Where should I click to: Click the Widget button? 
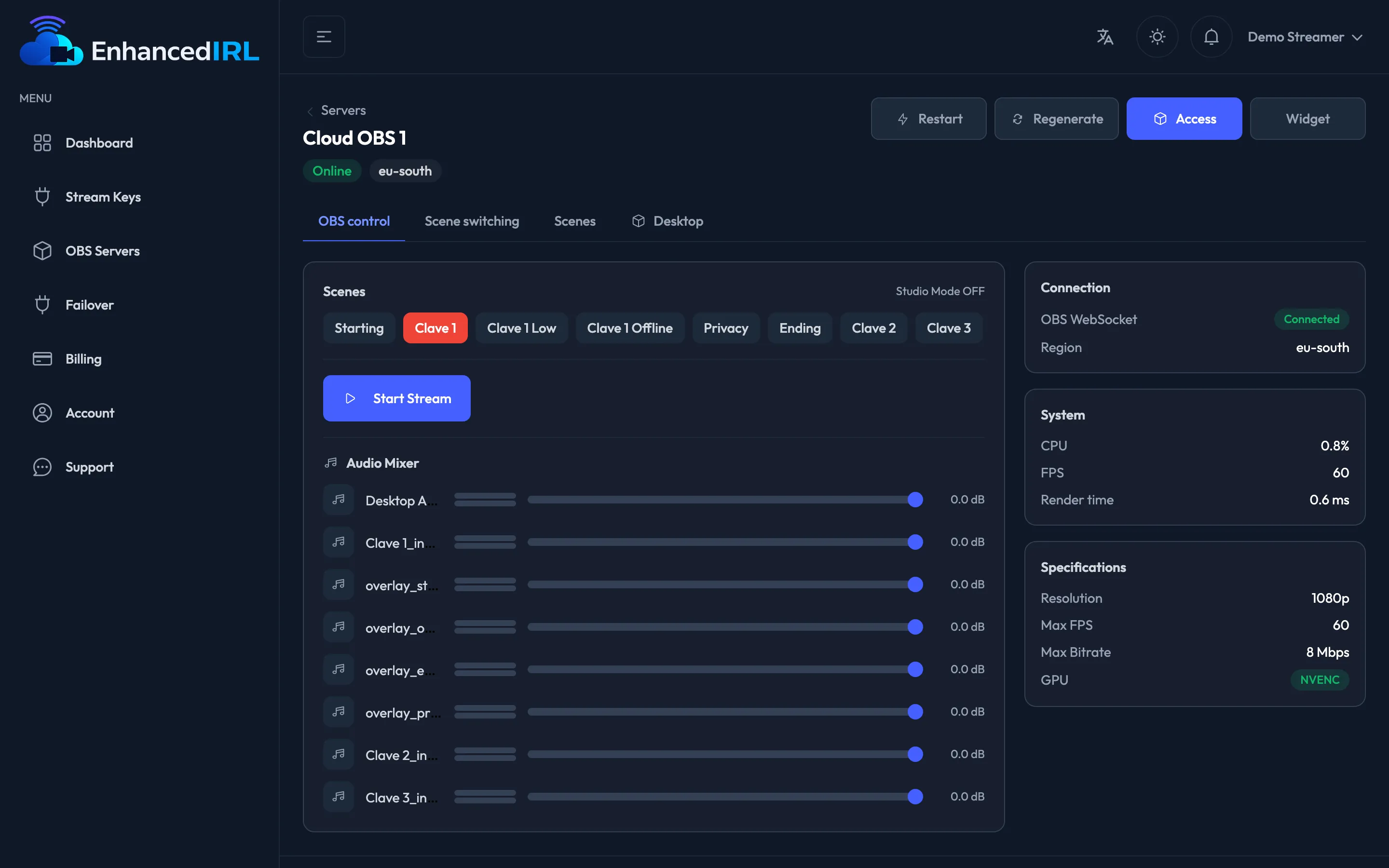pos(1307,119)
